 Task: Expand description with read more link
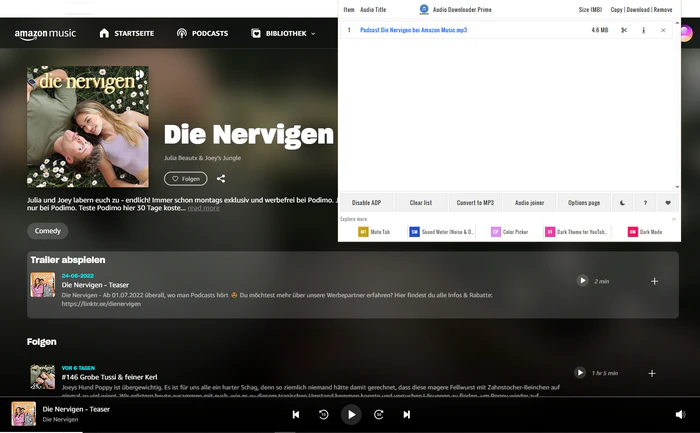pyautogui.click(x=204, y=208)
